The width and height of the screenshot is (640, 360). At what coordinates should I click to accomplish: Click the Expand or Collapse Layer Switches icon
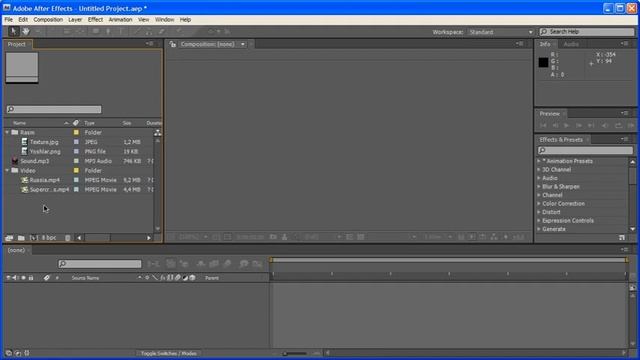click(9, 353)
